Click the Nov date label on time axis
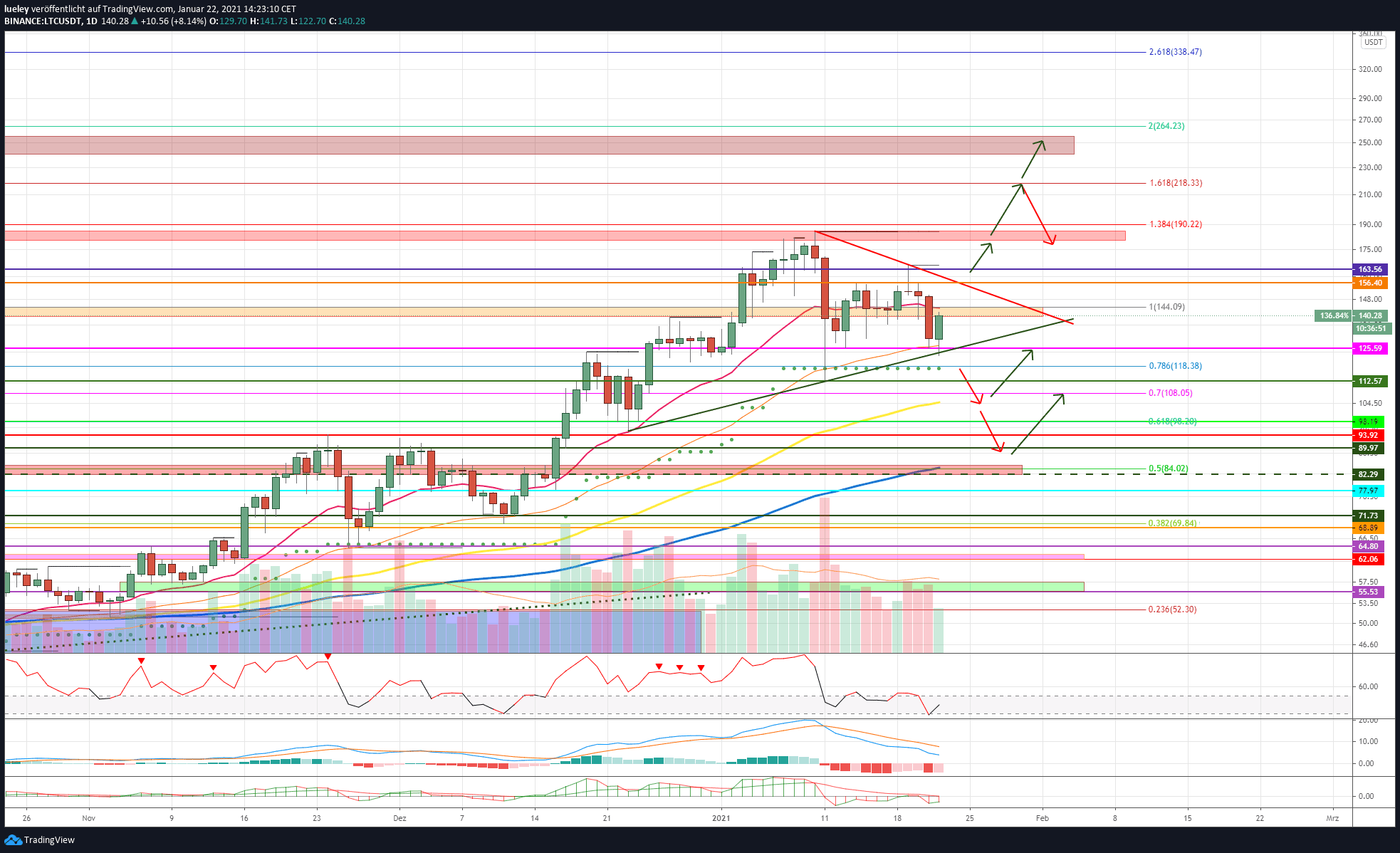This screenshot has width=1400, height=853. (x=88, y=819)
